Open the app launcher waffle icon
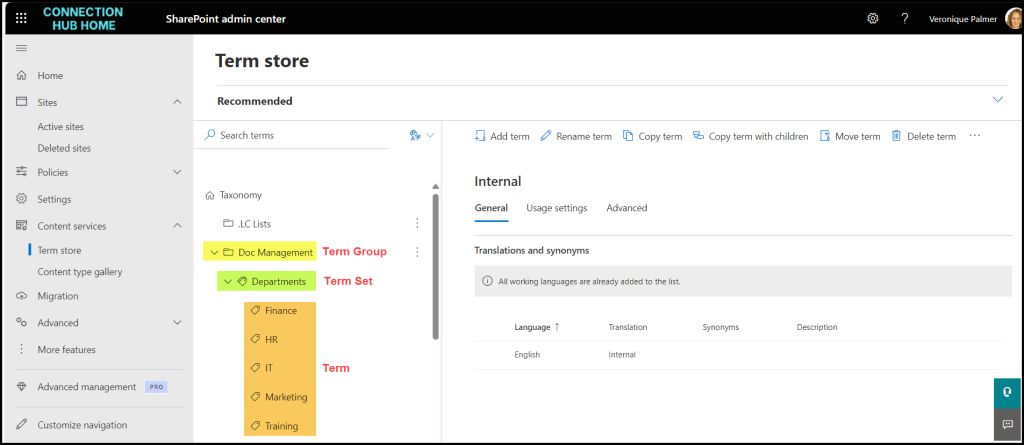Image resolution: width=1024 pixels, height=445 pixels. point(21,18)
